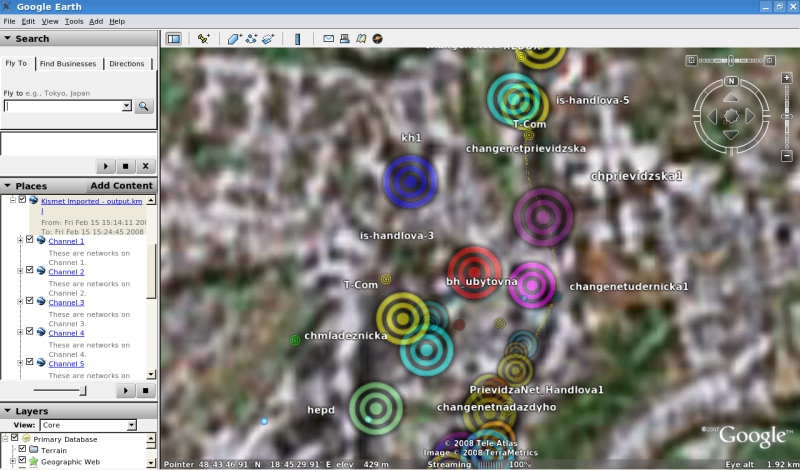
Task: Click the search magnifier button
Action: pyautogui.click(x=144, y=106)
